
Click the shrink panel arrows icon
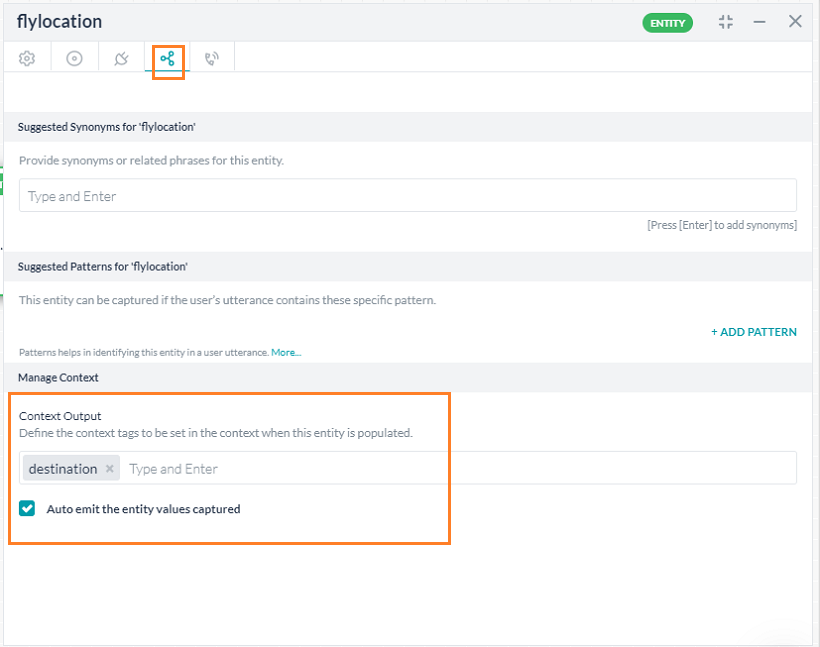coord(726,22)
